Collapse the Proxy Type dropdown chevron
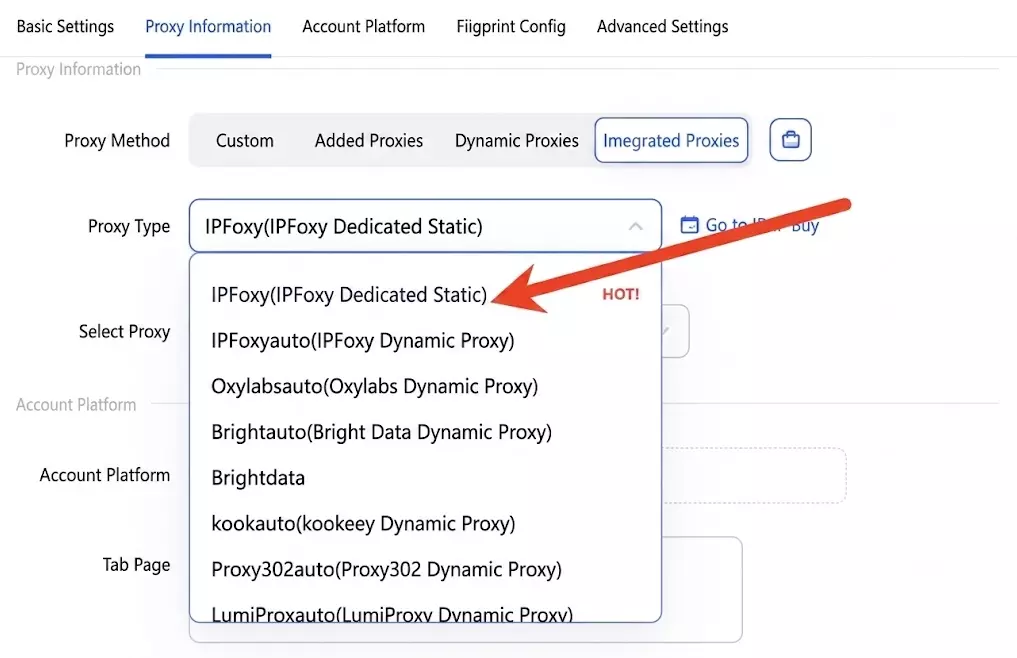Image resolution: width=1017 pixels, height=658 pixels. 636,226
